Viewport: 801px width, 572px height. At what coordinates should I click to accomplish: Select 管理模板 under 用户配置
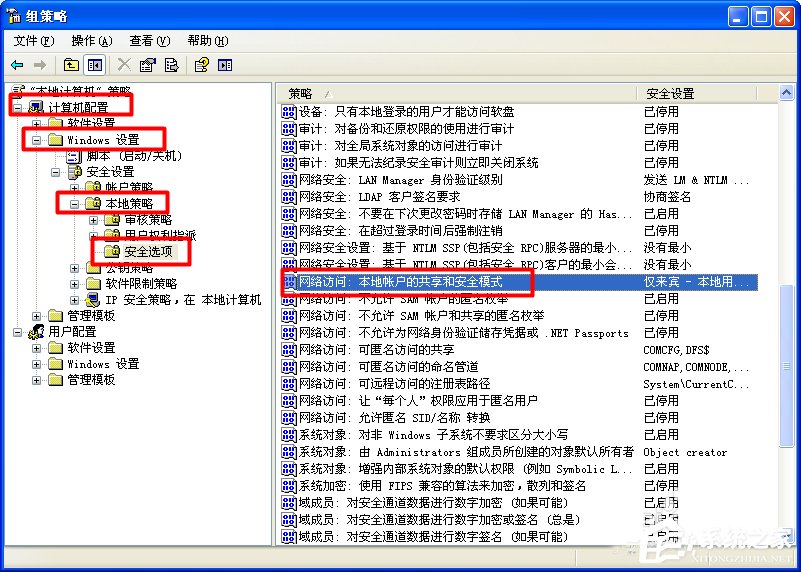[91, 379]
